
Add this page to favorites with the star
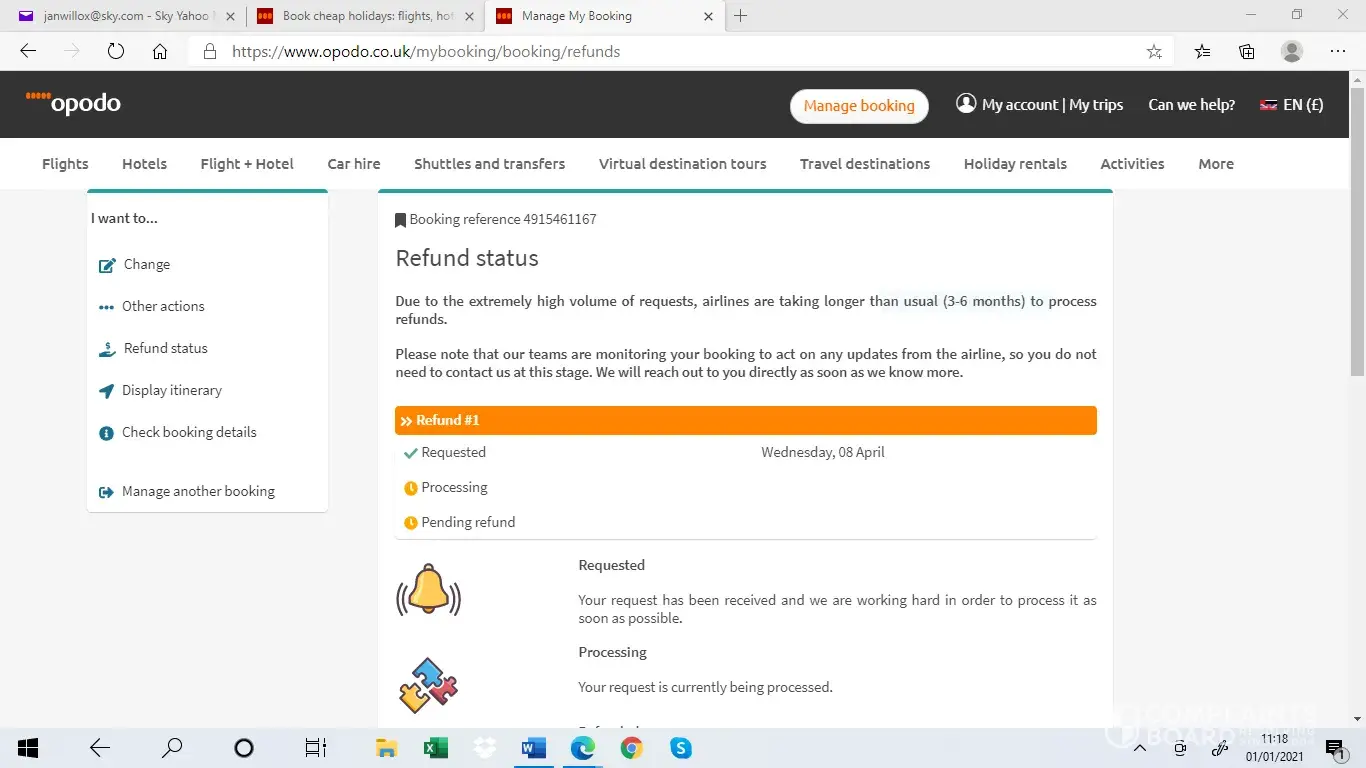tap(1154, 52)
